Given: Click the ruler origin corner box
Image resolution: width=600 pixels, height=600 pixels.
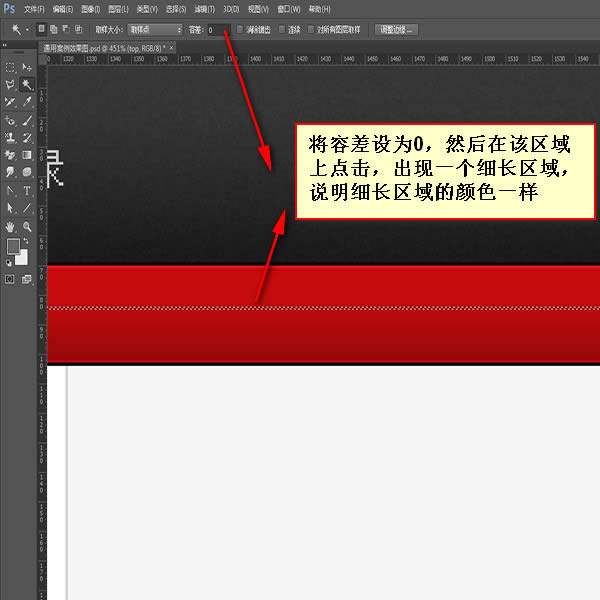Looking at the screenshot, I should coord(42,59).
